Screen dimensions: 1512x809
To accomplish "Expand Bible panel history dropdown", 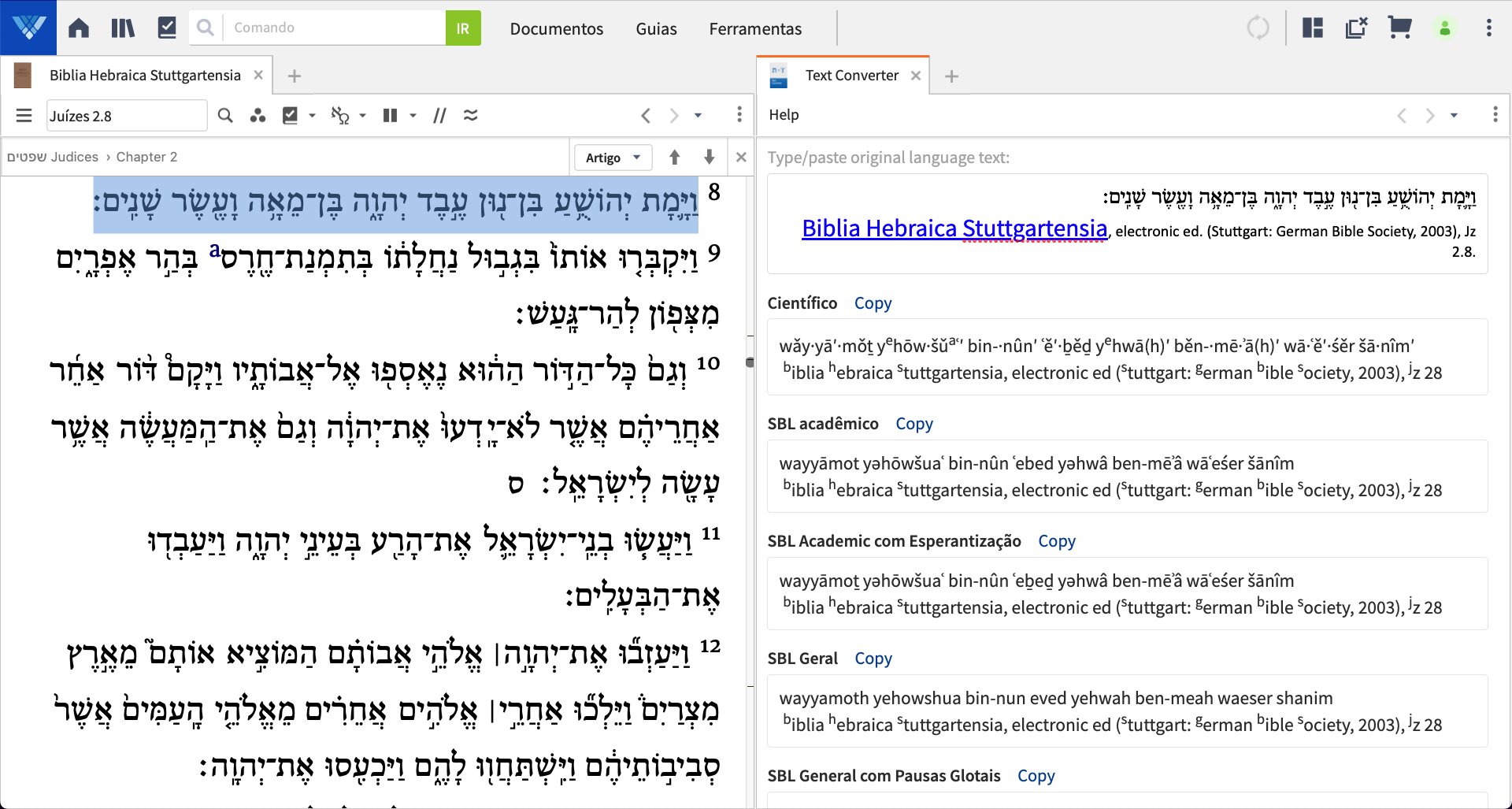I will click(698, 116).
